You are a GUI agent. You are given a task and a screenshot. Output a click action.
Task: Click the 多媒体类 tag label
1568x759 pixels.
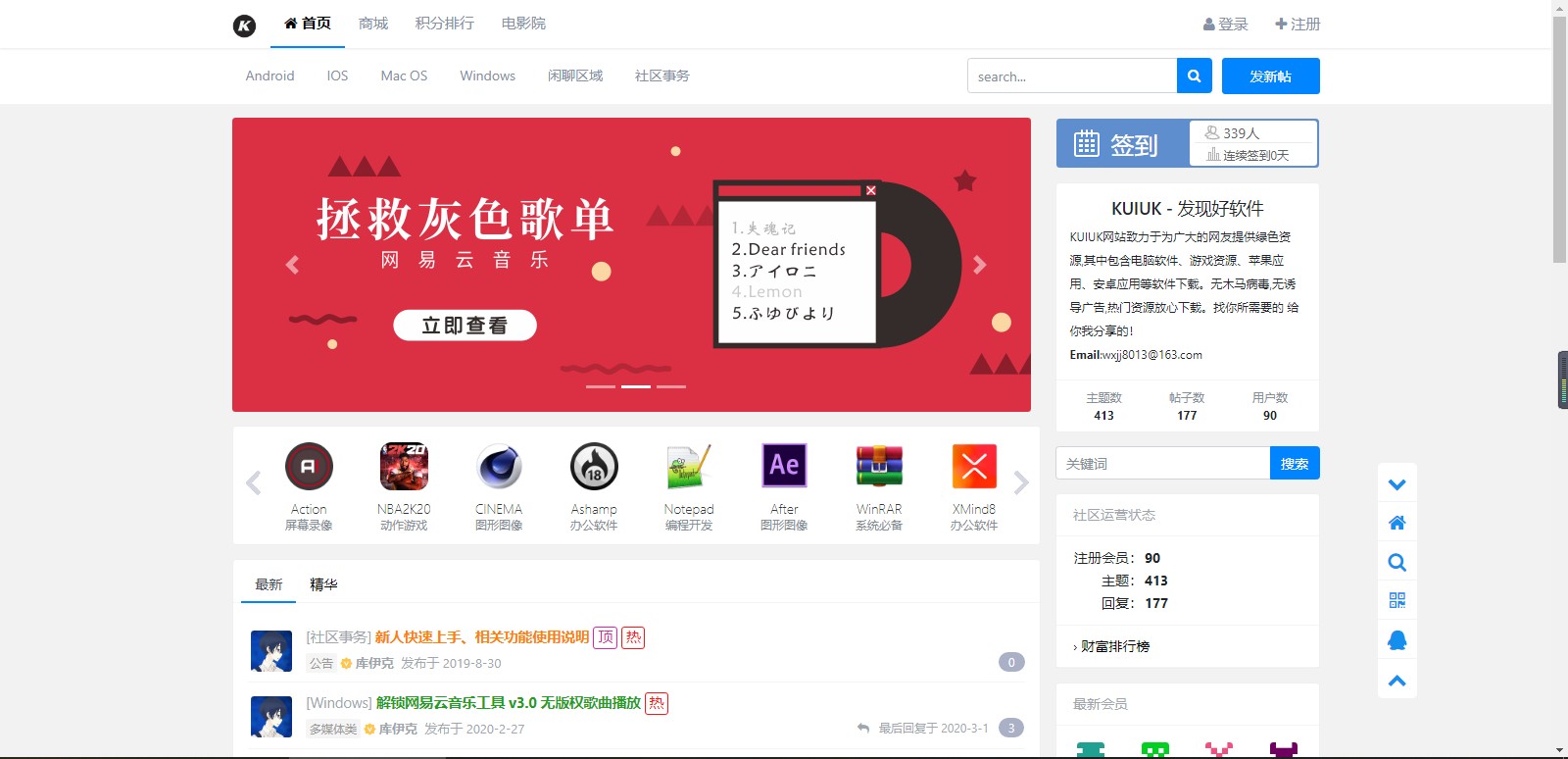click(333, 729)
